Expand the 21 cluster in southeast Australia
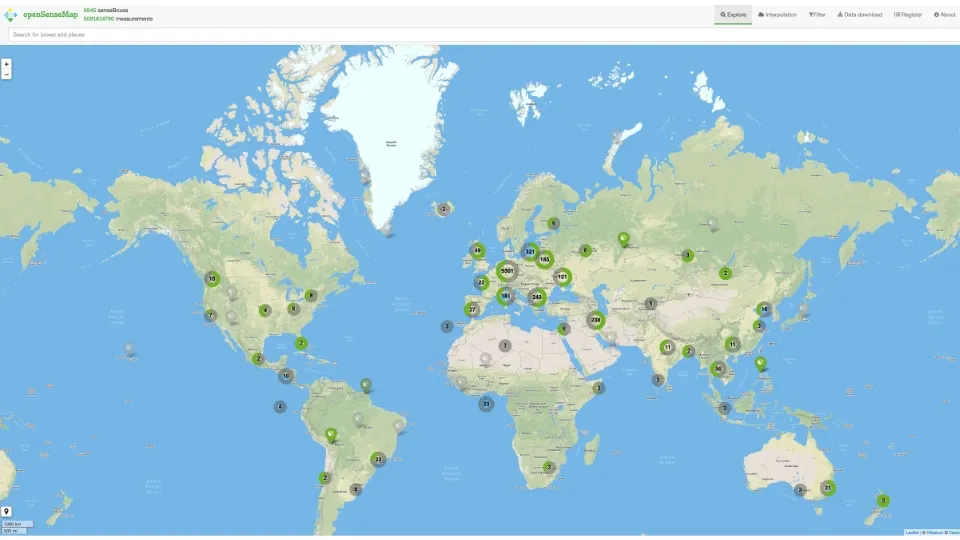Viewport: 960px width, 540px height. [828, 488]
